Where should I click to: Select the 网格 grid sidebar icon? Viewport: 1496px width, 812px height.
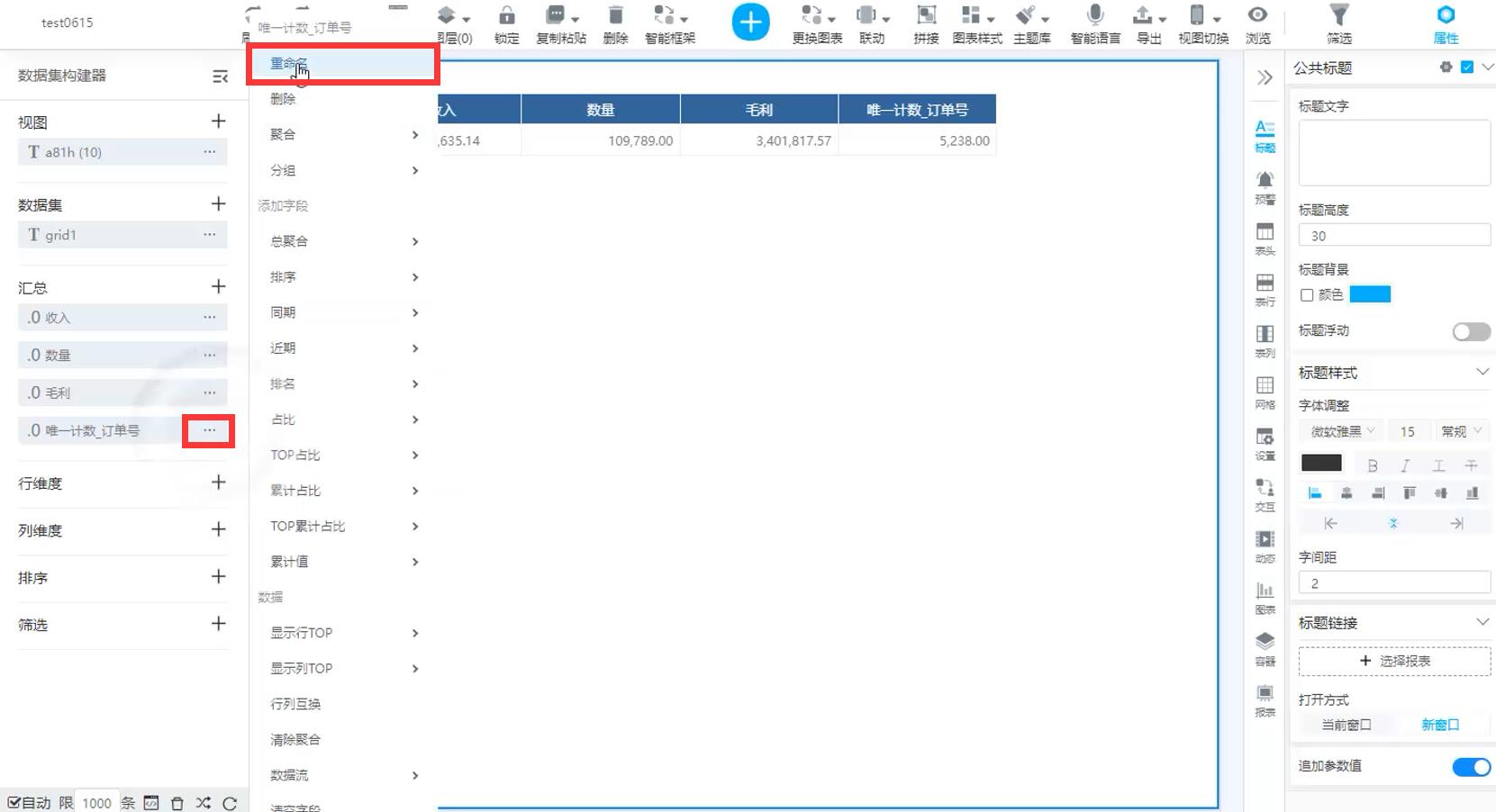(x=1265, y=392)
